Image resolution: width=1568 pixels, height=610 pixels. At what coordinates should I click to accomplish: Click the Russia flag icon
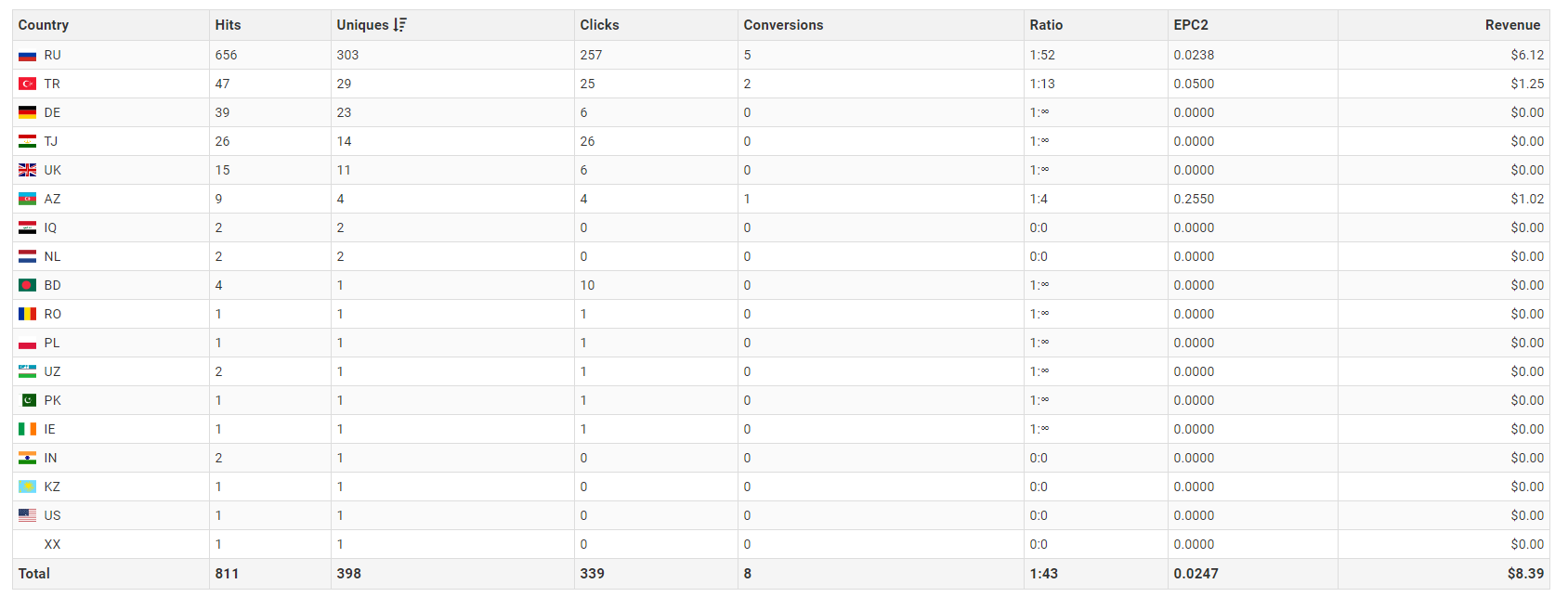[x=28, y=56]
